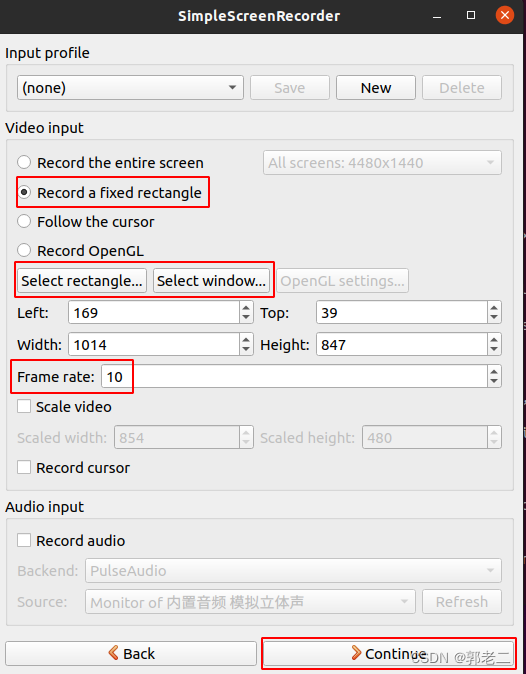Click the Left value field showing 169

(154, 312)
